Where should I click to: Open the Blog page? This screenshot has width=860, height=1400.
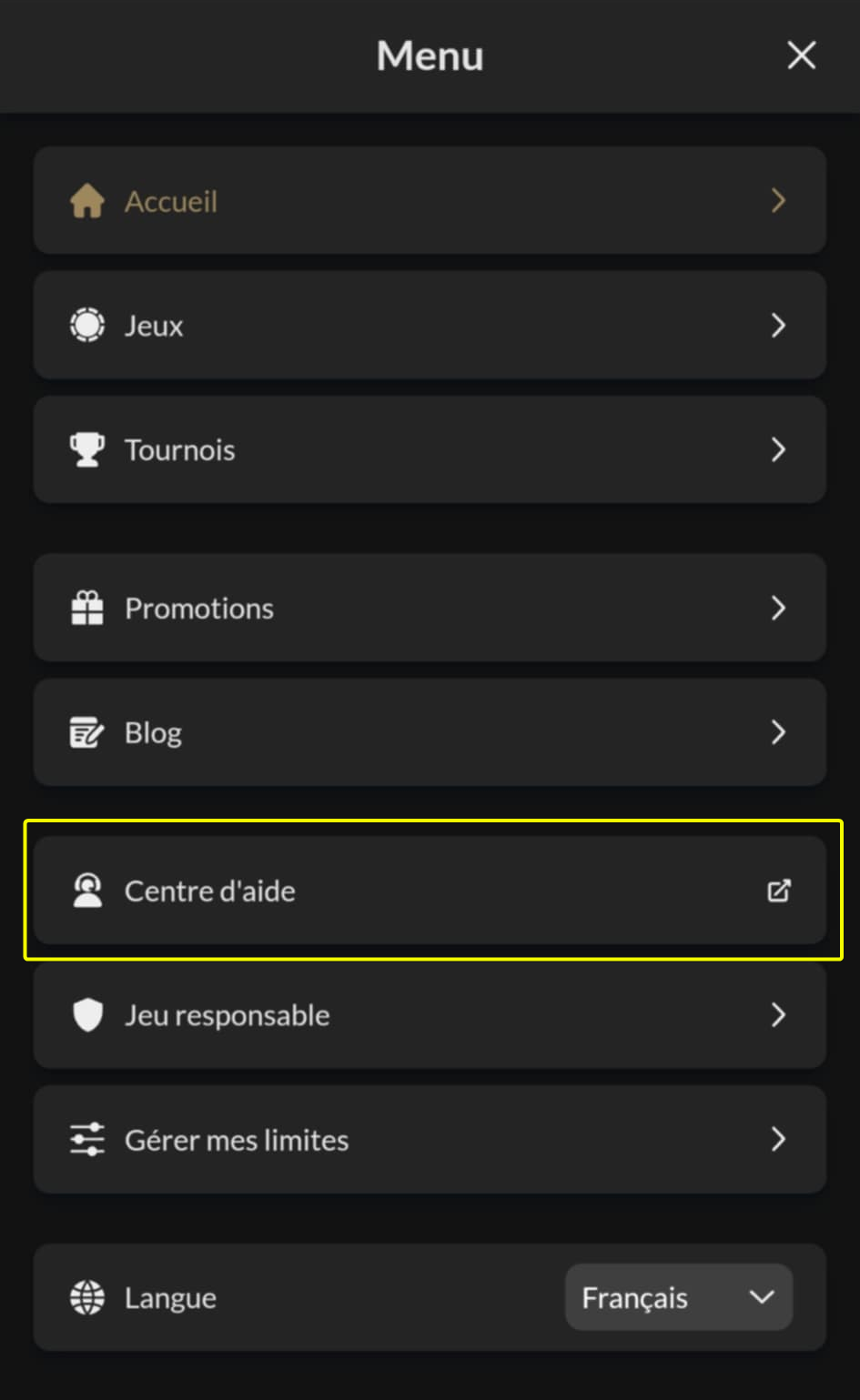point(430,732)
